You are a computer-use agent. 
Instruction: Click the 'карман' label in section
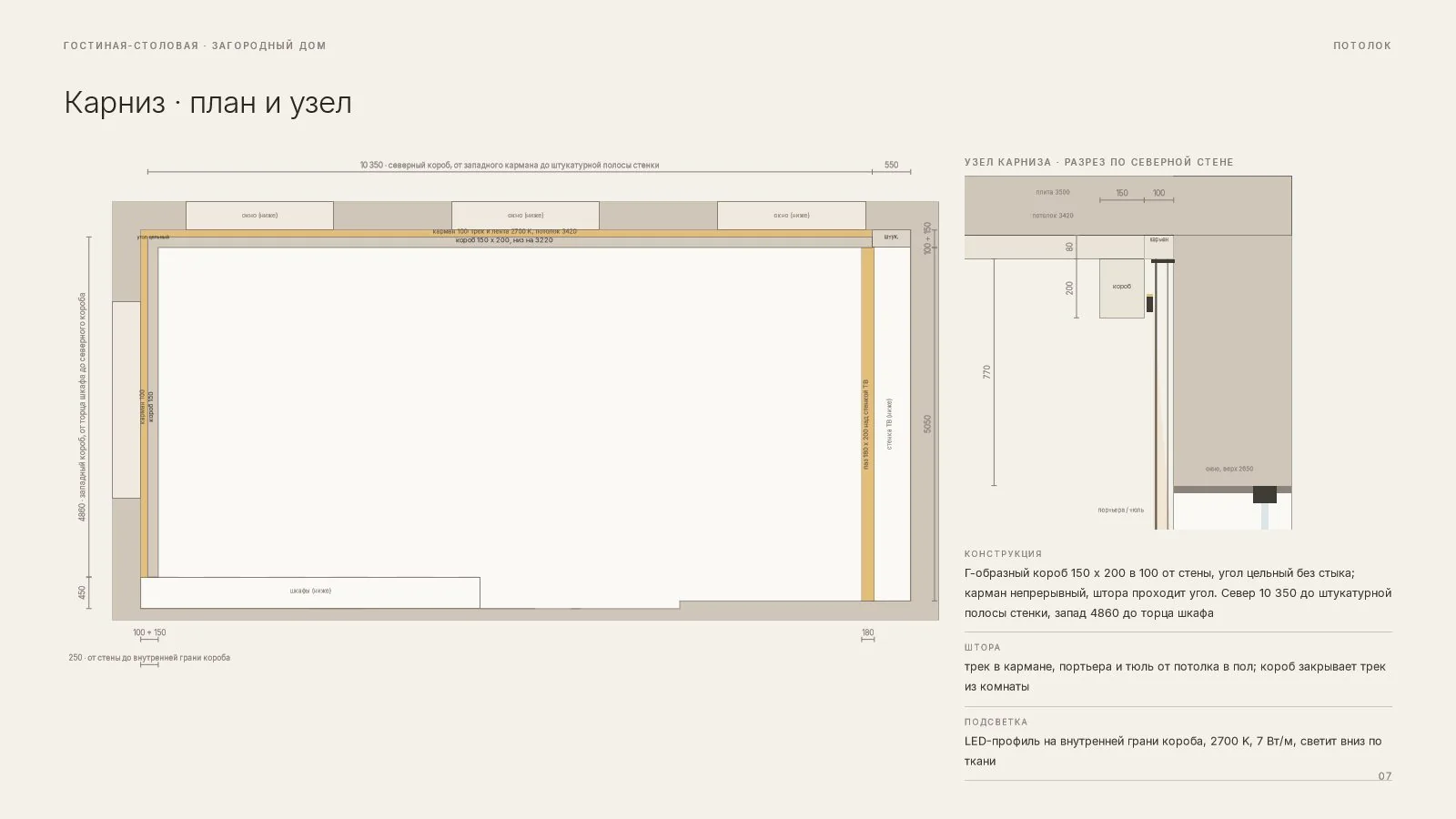[x=1159, y=239]
